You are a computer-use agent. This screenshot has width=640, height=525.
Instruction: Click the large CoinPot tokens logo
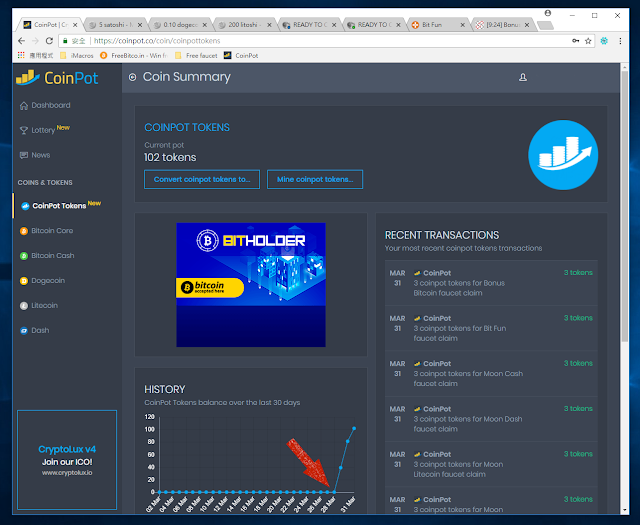(x=563, y=155)
